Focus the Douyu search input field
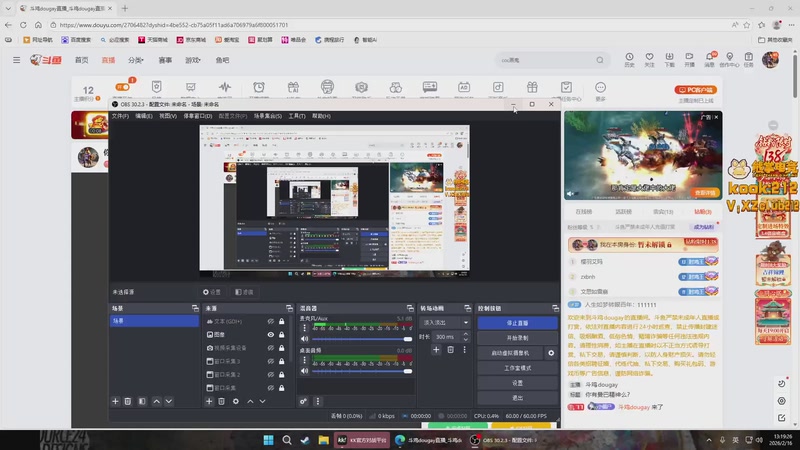The width and height of the screenshot is (800, 450). pyautogui.click(x=546, y=60)
